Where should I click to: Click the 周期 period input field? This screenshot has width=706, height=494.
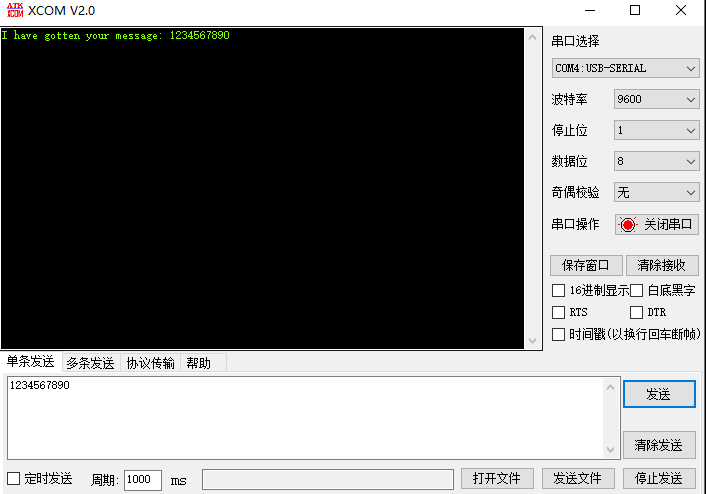coord(142,480)
